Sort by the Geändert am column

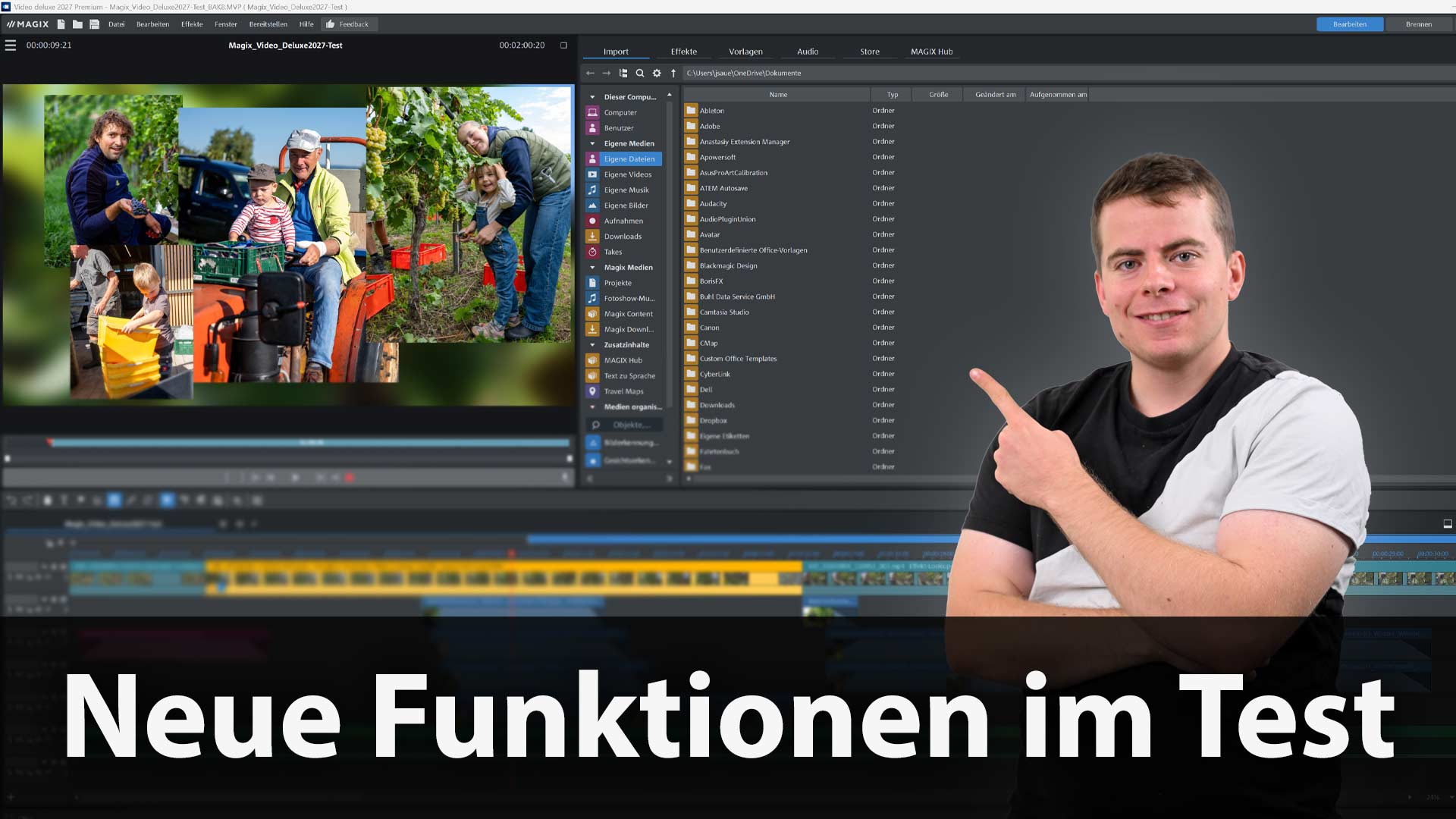(x=995, y=95)
